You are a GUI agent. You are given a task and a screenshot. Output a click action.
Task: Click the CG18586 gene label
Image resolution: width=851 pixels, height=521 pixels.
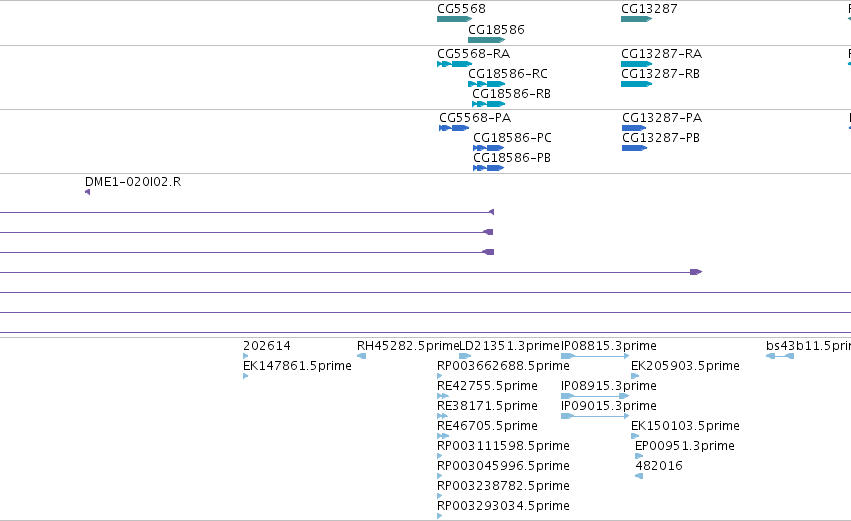[x=496, y=29]
